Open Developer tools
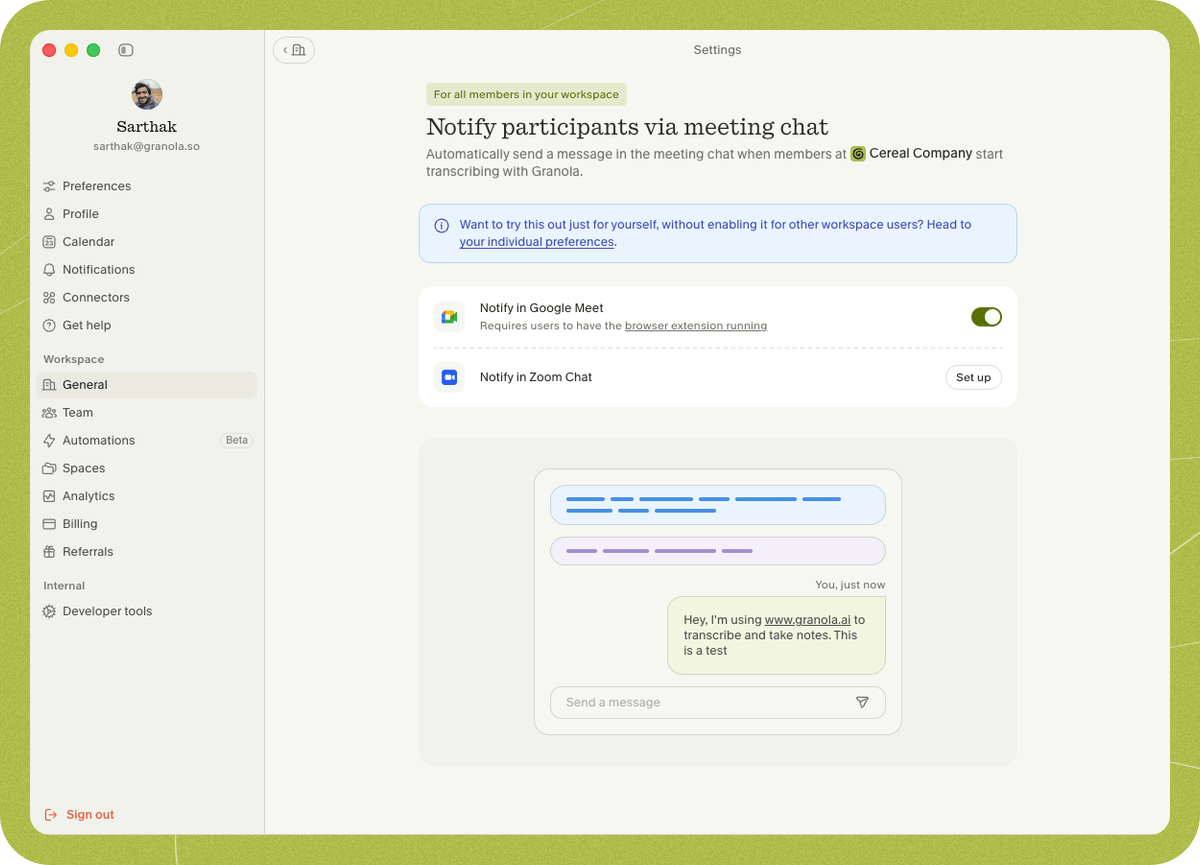The height and width of the screenshot is (865, 1200). pyautogui.click(x=146, y=612)
